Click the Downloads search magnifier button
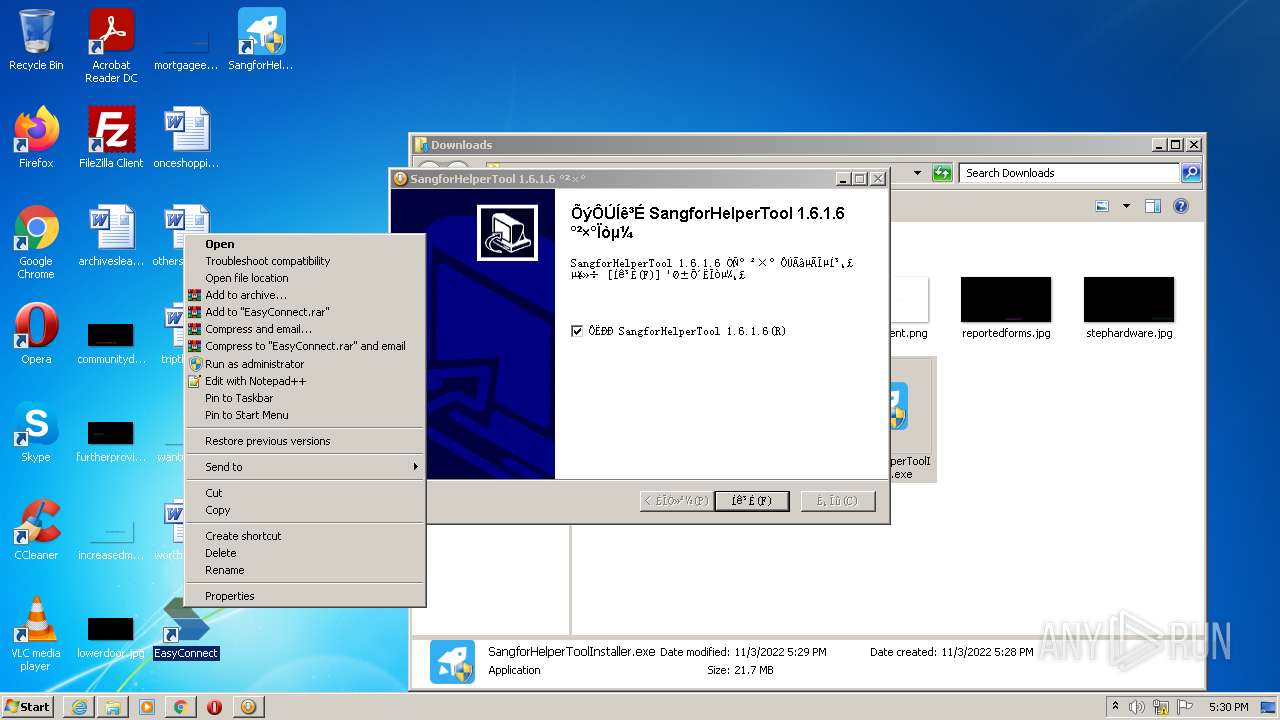The image size is (1280, 720). click(1190, 173)
